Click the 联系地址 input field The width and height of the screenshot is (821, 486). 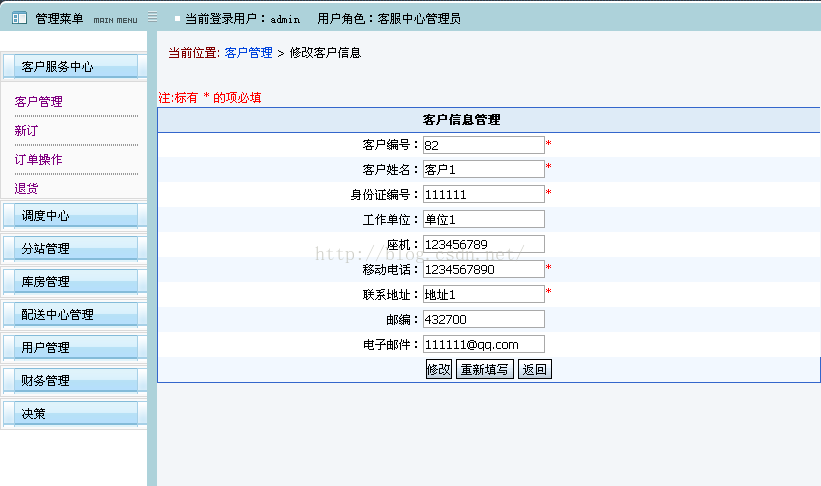tap(484, 294)
